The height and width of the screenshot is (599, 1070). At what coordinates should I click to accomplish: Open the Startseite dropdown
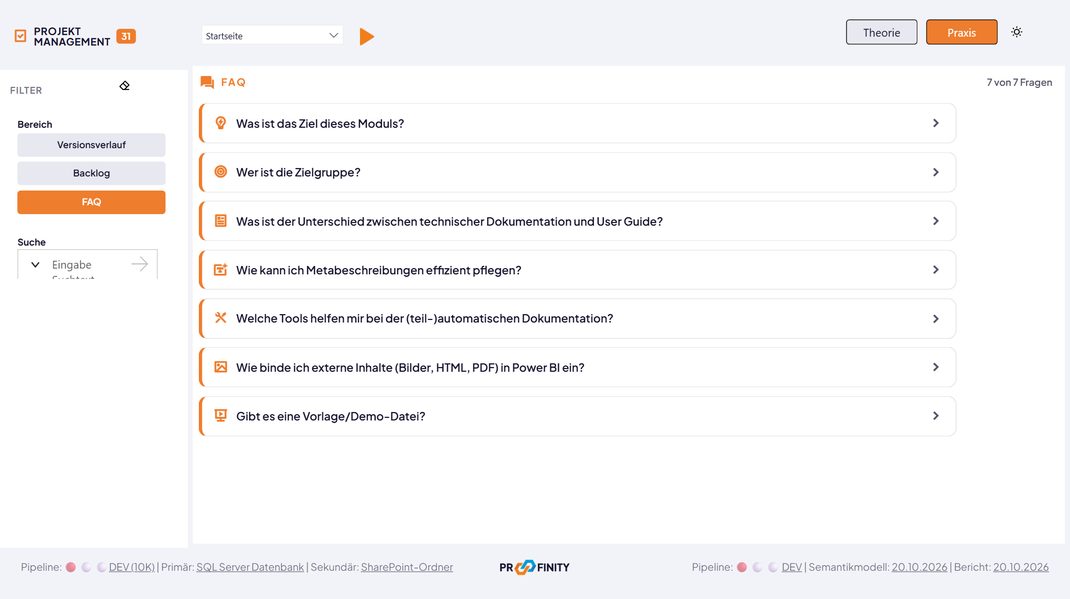(272, 35)
